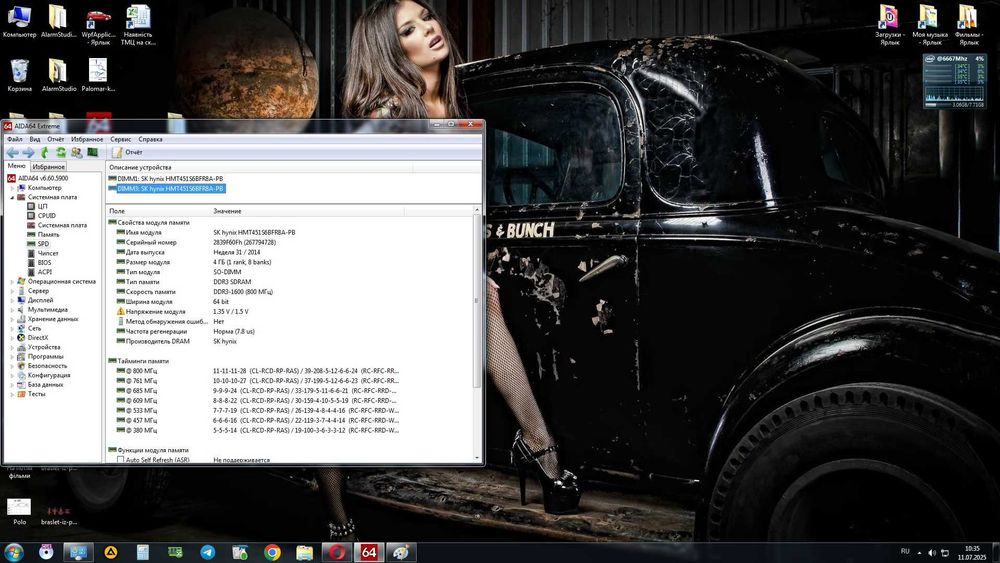1000x563 pixels.
Task: Open the Справка menu
Action: click(x=151, y=139)
